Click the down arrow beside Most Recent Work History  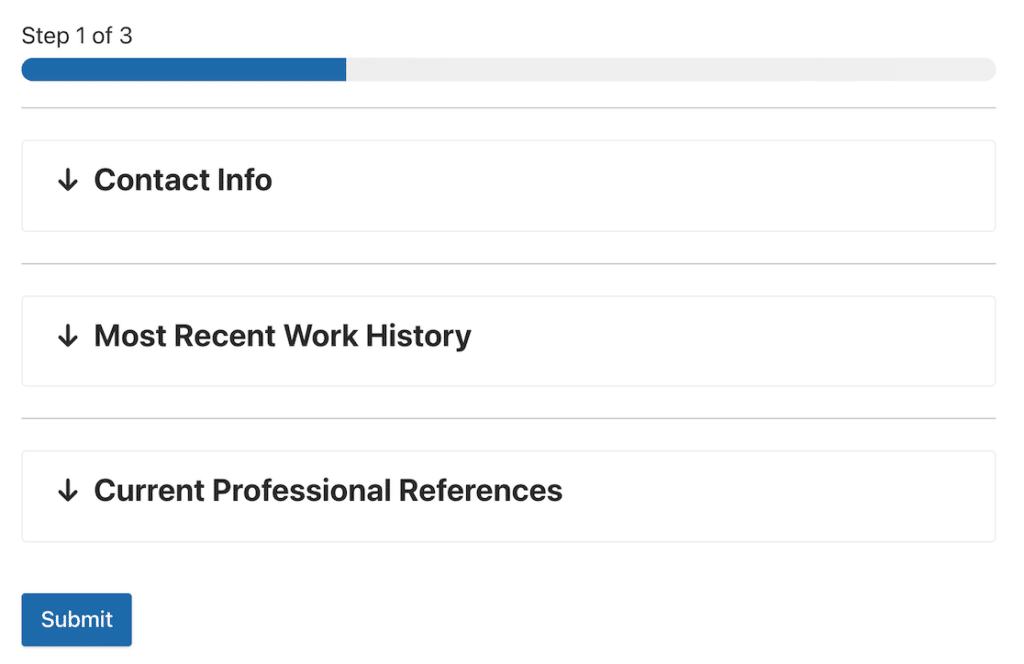pyautogui.click(x=68, y=337)
